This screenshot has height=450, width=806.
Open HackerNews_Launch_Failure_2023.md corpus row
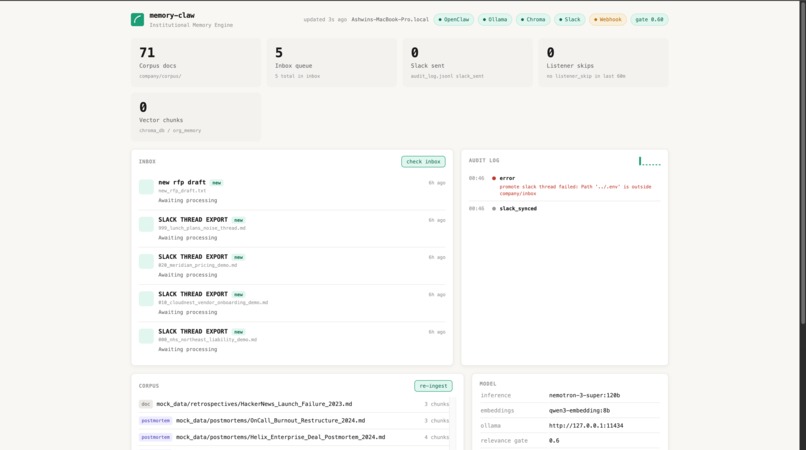coord(294,404)
